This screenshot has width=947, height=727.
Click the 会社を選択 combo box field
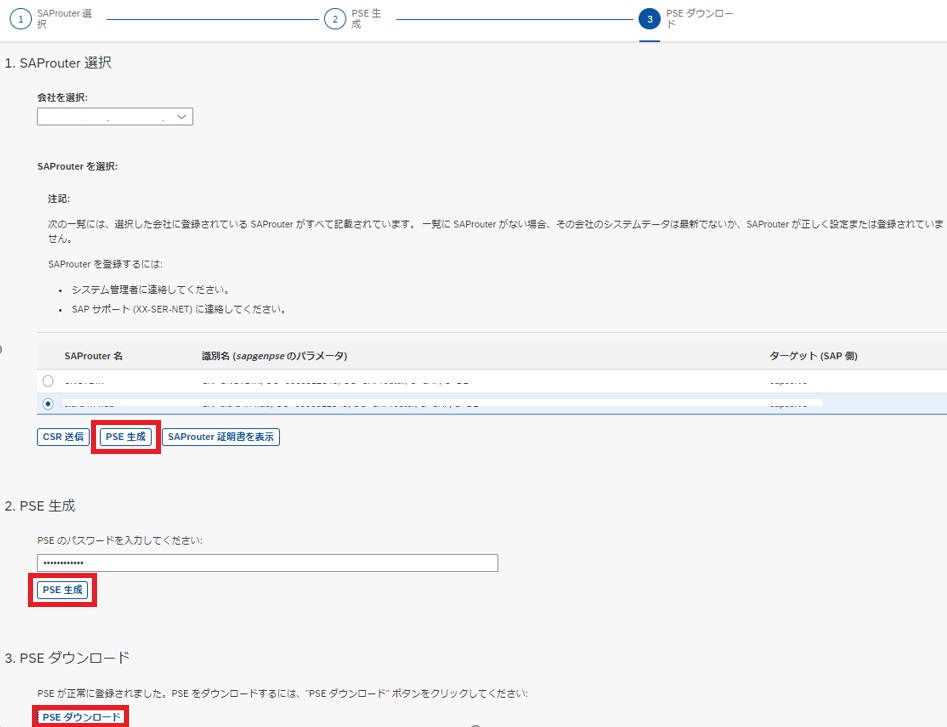[x=105, y=117]
